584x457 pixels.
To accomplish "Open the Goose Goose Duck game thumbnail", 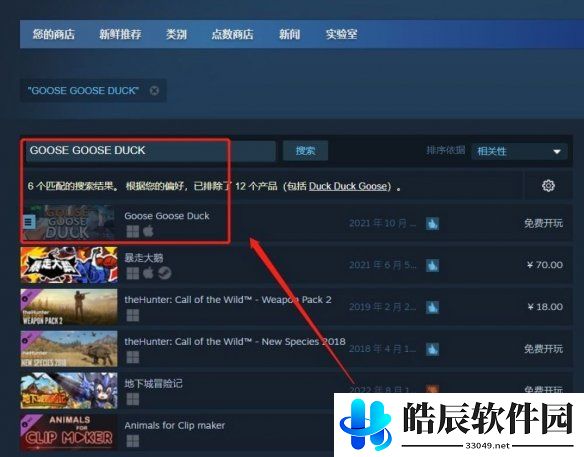I will click(68, 223).
